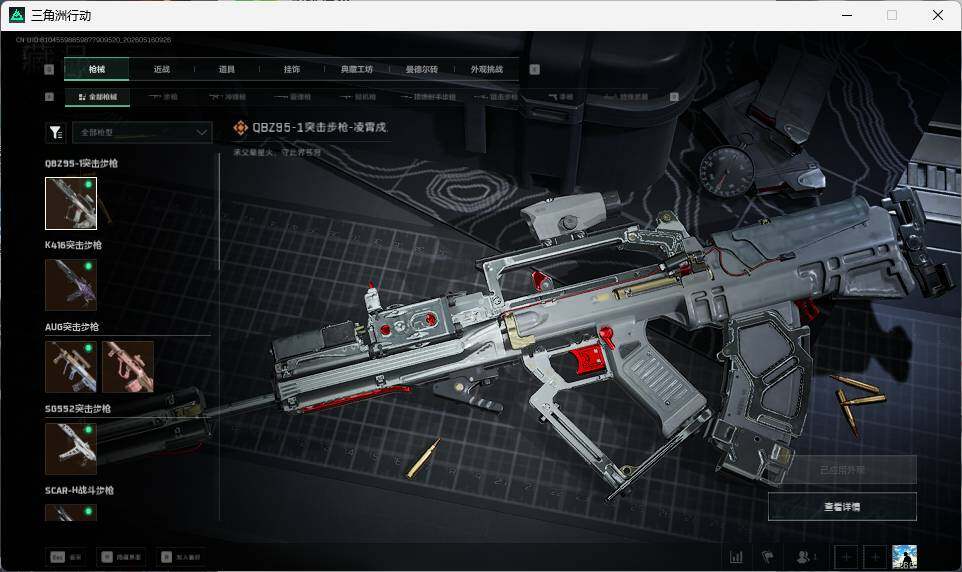Viewport: 962px width, 572px height.
Task: Select the 狙击步枪 sniper sub-tab
Action: tap(496, 97)
